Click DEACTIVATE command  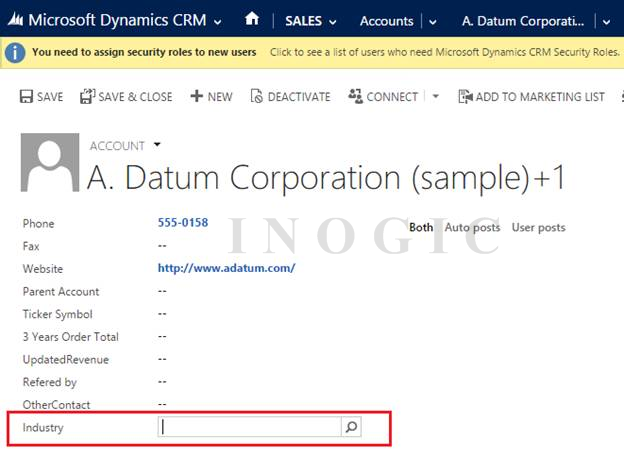coord(299,97)
